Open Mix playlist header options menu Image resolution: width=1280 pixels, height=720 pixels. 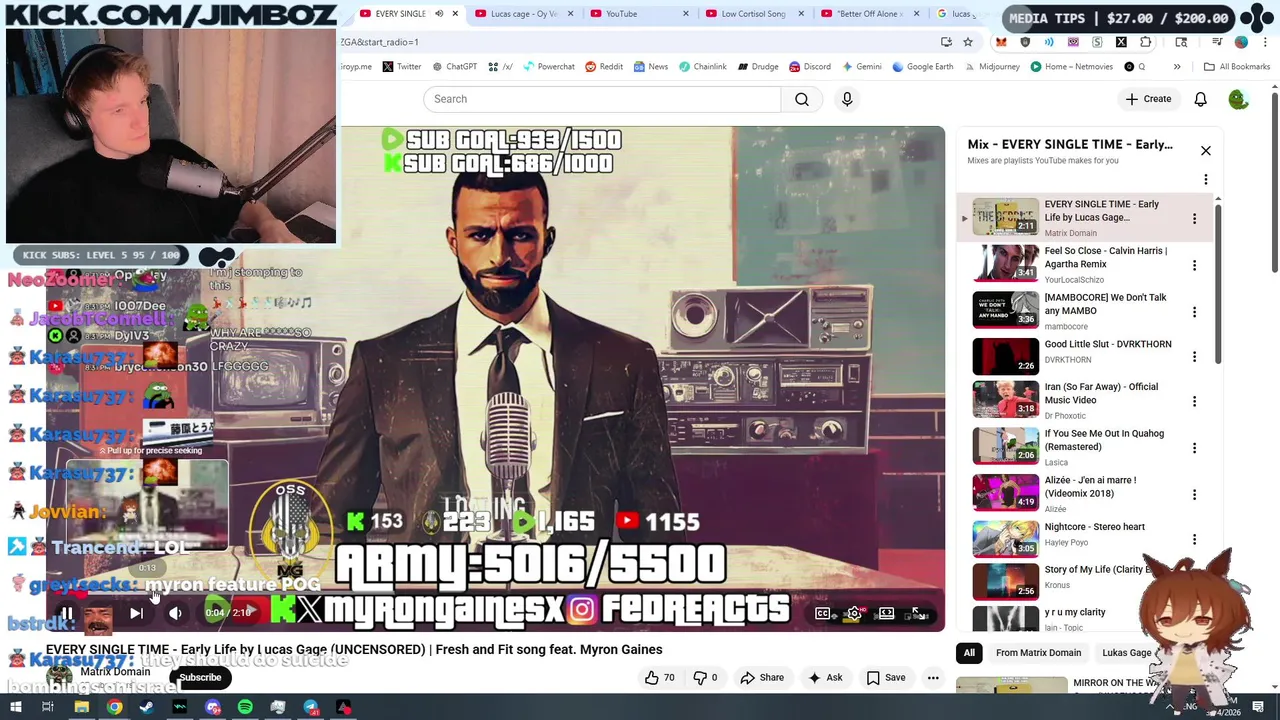tap(1205, 180)
